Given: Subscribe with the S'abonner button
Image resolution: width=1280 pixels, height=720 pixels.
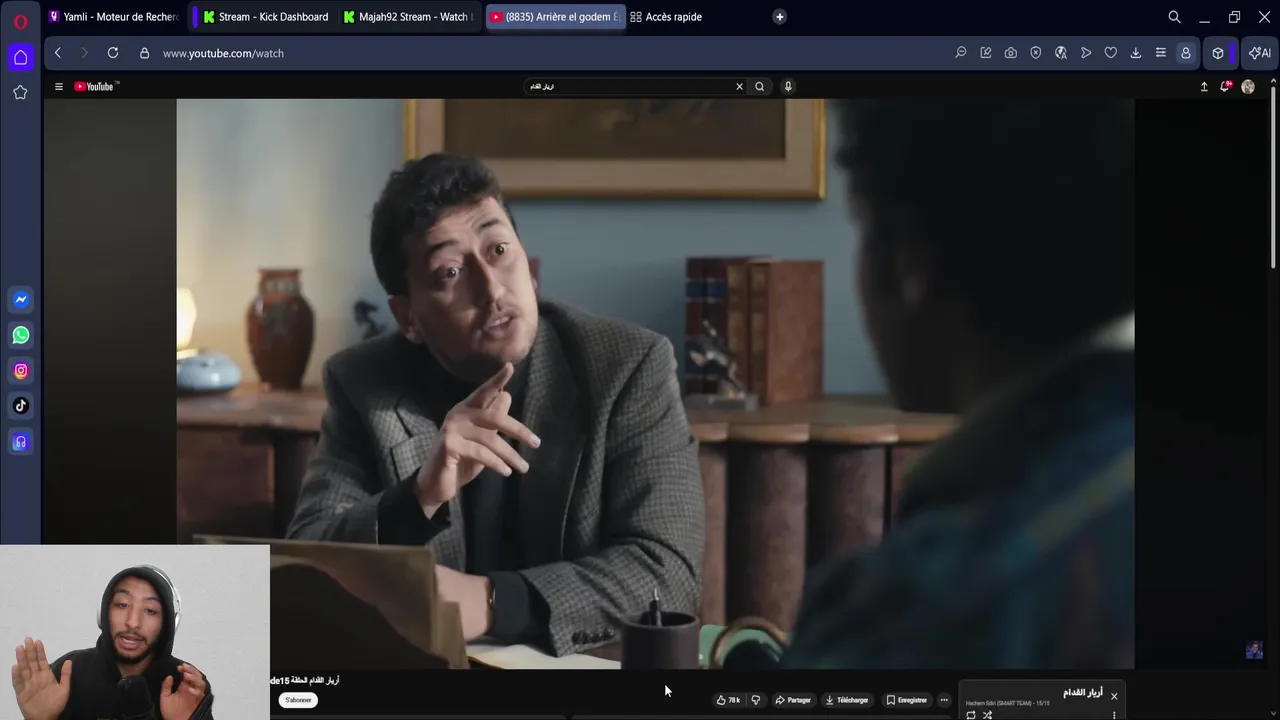Looking at the screenshot, I should pyautogui.click(x=298, y=700).
